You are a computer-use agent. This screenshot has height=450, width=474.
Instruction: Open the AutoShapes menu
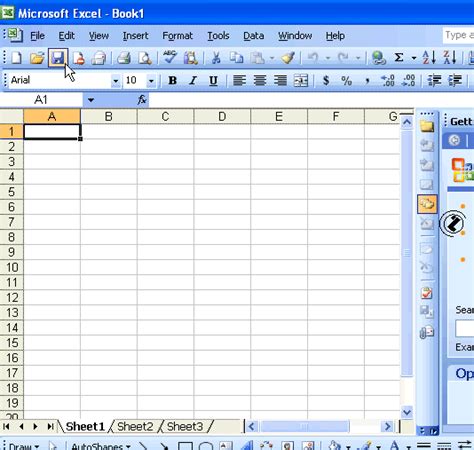coord(100,446)
